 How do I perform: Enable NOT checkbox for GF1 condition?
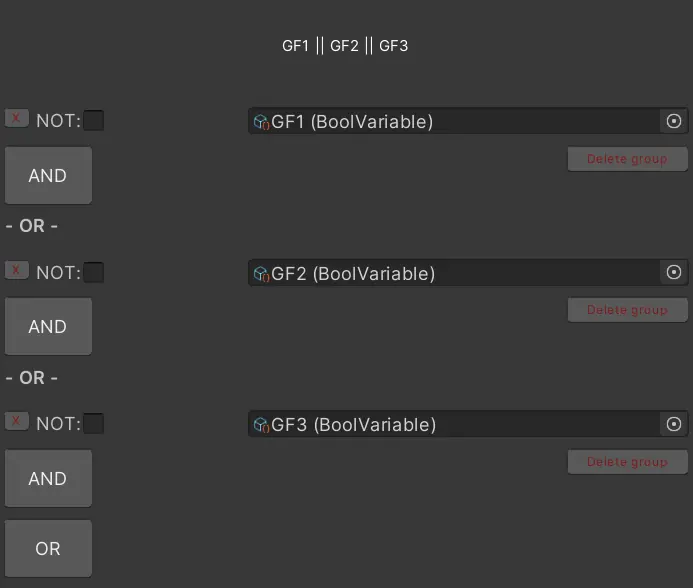point(93,121)
